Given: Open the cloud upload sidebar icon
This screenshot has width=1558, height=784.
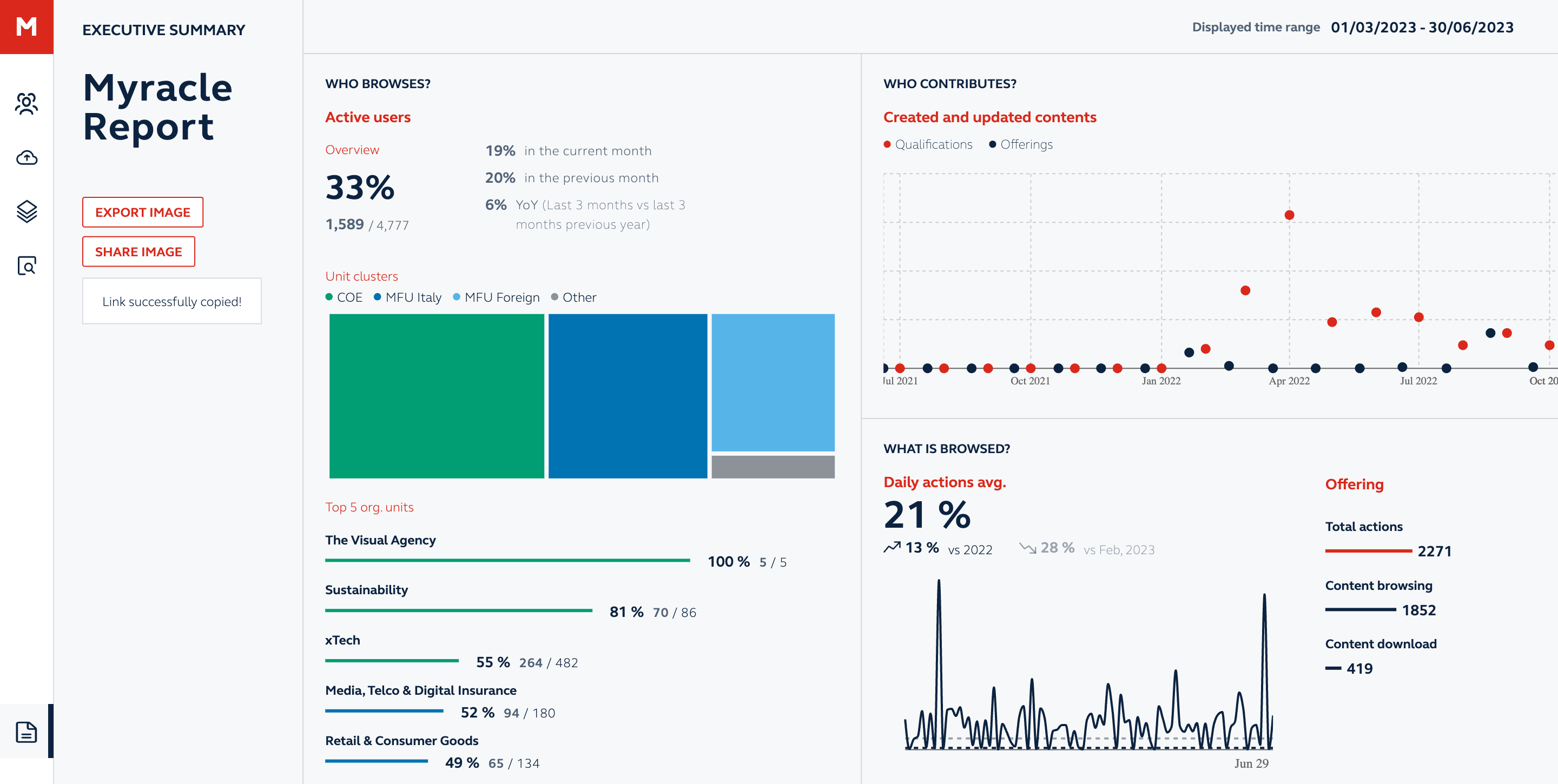Looking at the screenshot, I should (27, 158).
